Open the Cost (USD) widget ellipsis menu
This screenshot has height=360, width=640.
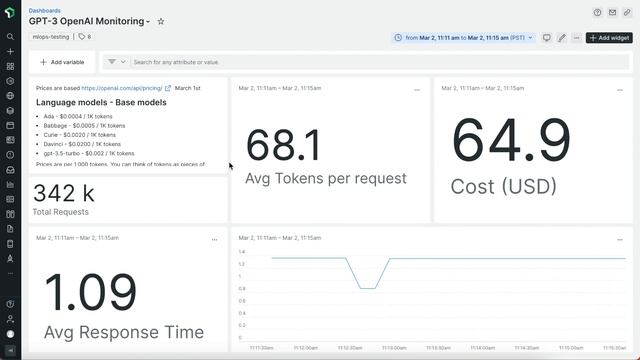[620, 90]
